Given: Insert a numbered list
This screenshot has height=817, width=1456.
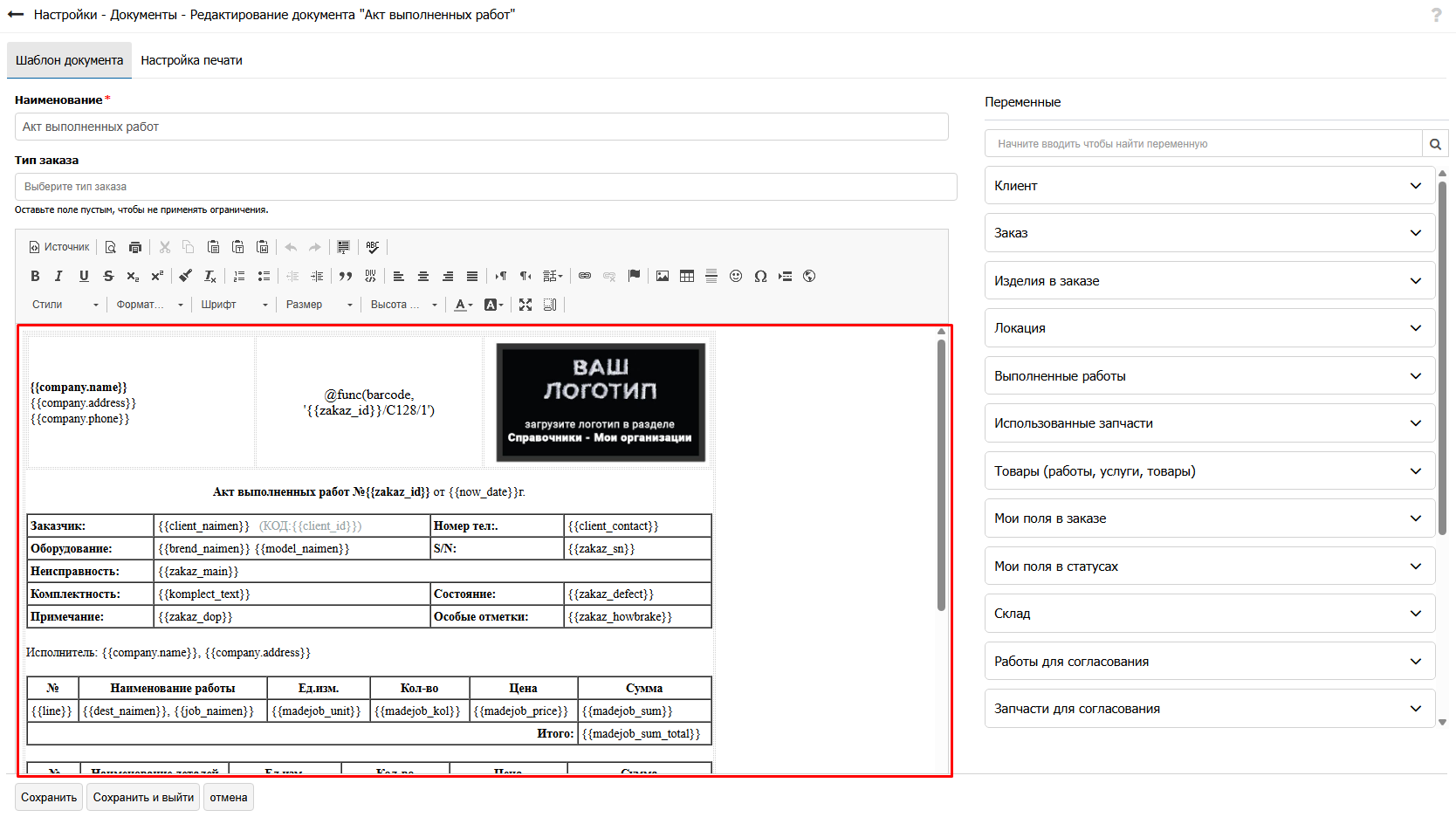Looking at the screenshot, I should pos(239,276).
